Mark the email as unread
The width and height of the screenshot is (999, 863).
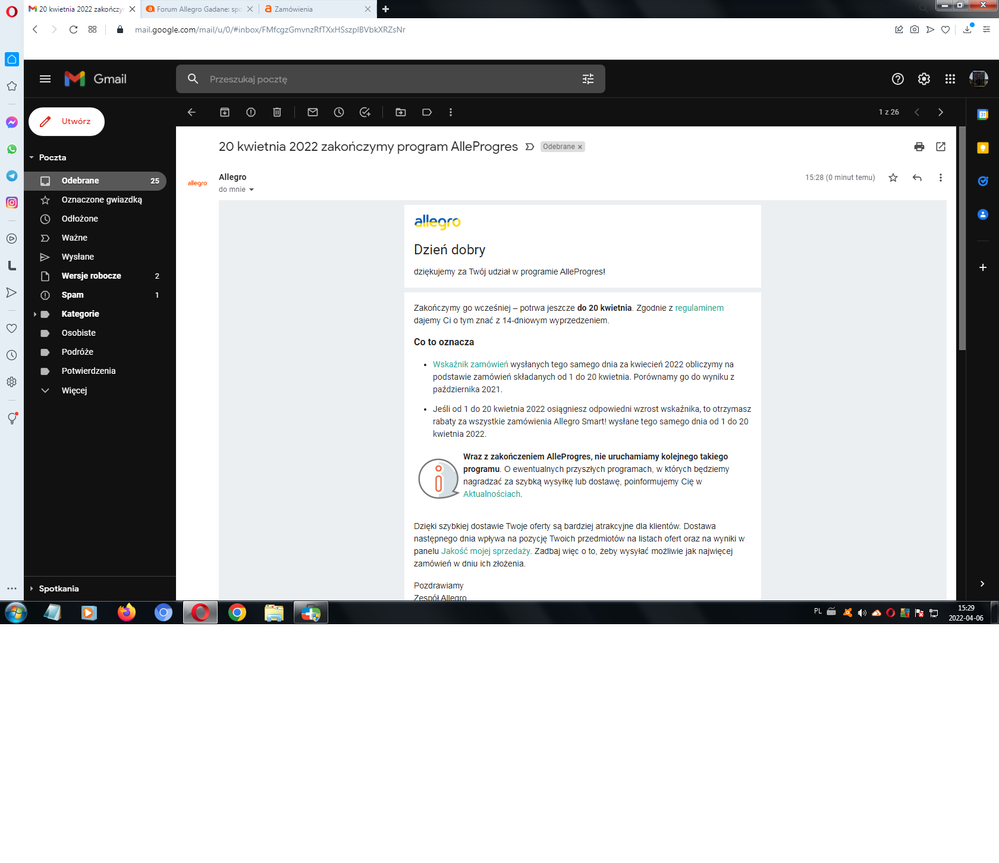[x=313, y=112]
